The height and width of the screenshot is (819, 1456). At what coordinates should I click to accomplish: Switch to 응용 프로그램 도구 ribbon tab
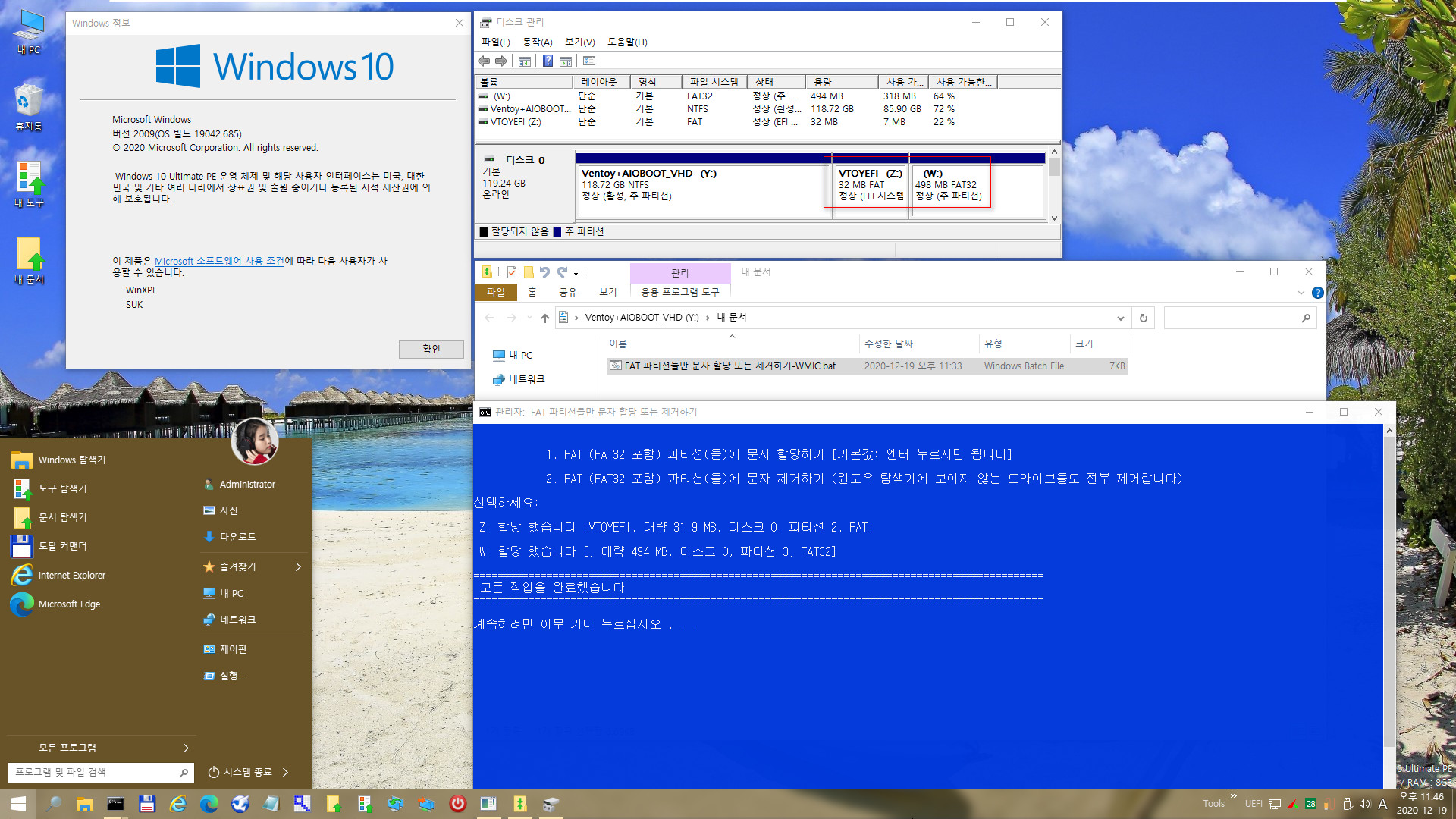point(679,292)
